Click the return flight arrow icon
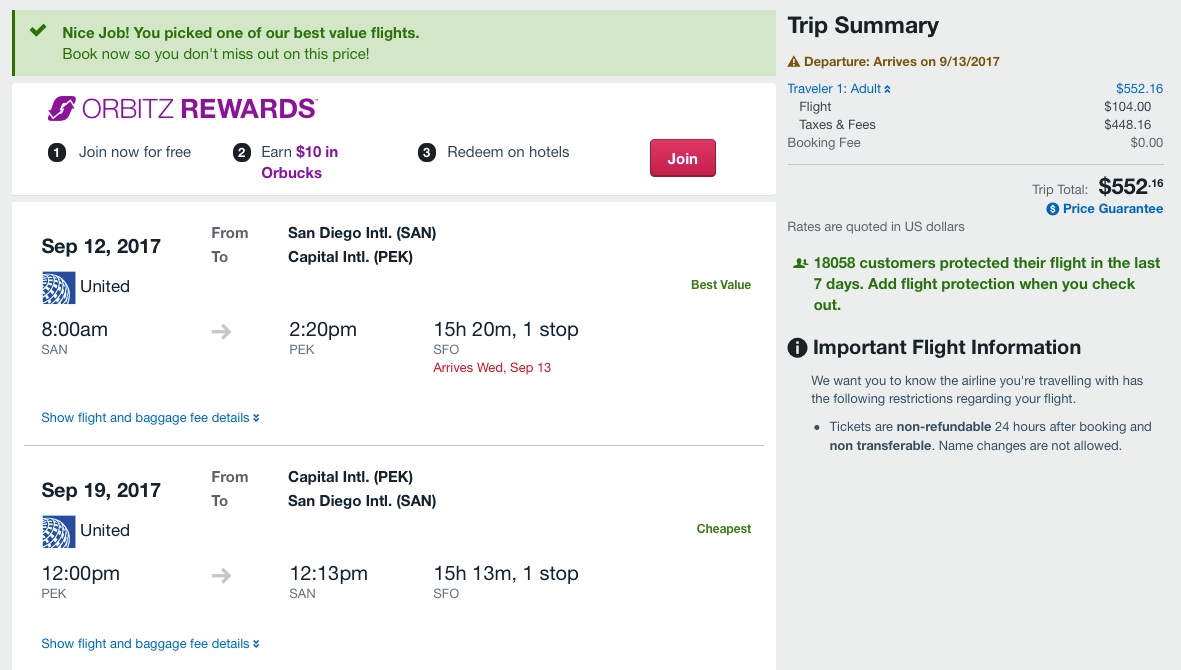The image size is (1181, 670). (222, 575)
